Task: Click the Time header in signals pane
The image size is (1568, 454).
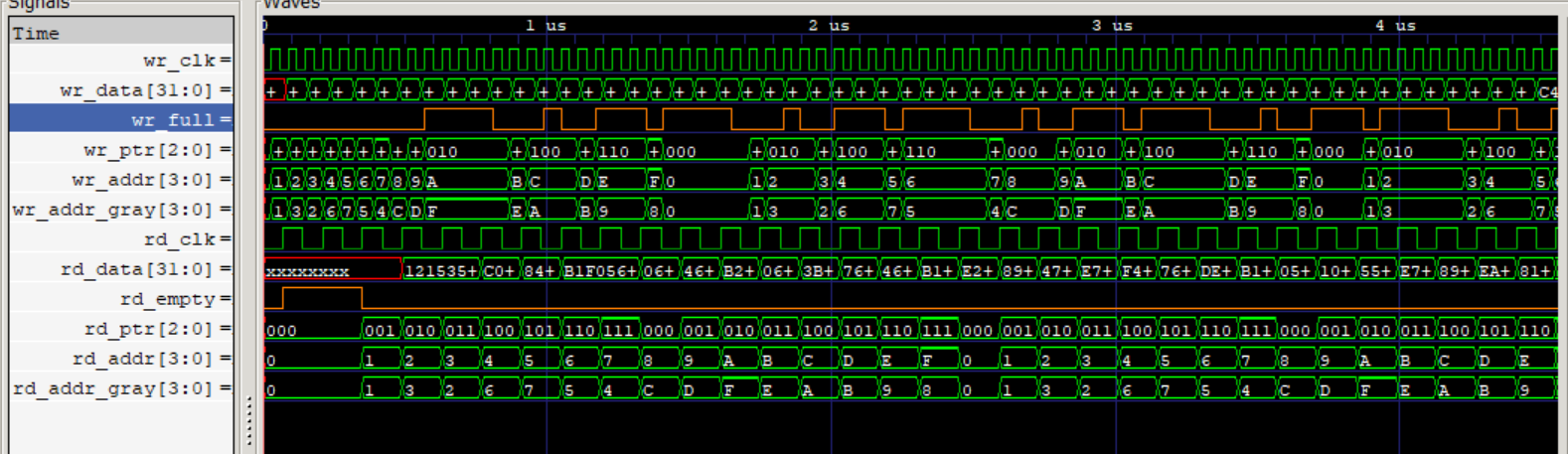Action: (x=36, y=34)
